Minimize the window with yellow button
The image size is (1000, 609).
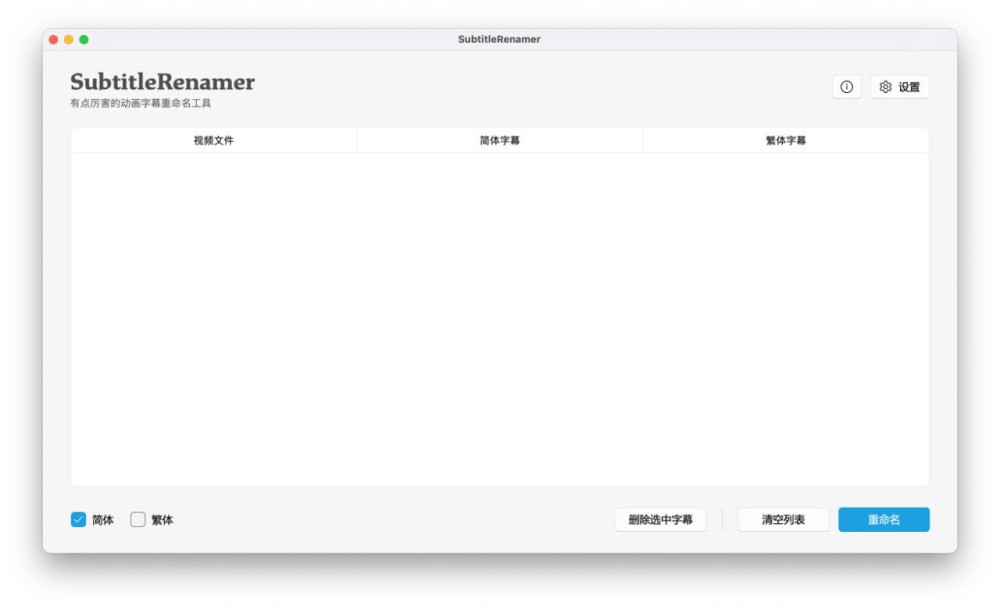(68, 40)
